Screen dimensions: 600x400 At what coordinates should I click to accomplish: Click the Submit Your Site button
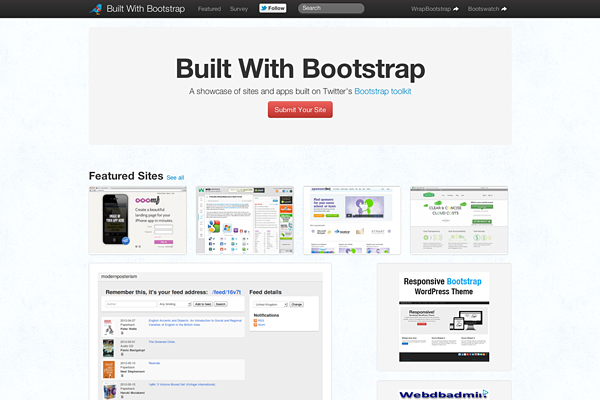click(x=300, y=109)
